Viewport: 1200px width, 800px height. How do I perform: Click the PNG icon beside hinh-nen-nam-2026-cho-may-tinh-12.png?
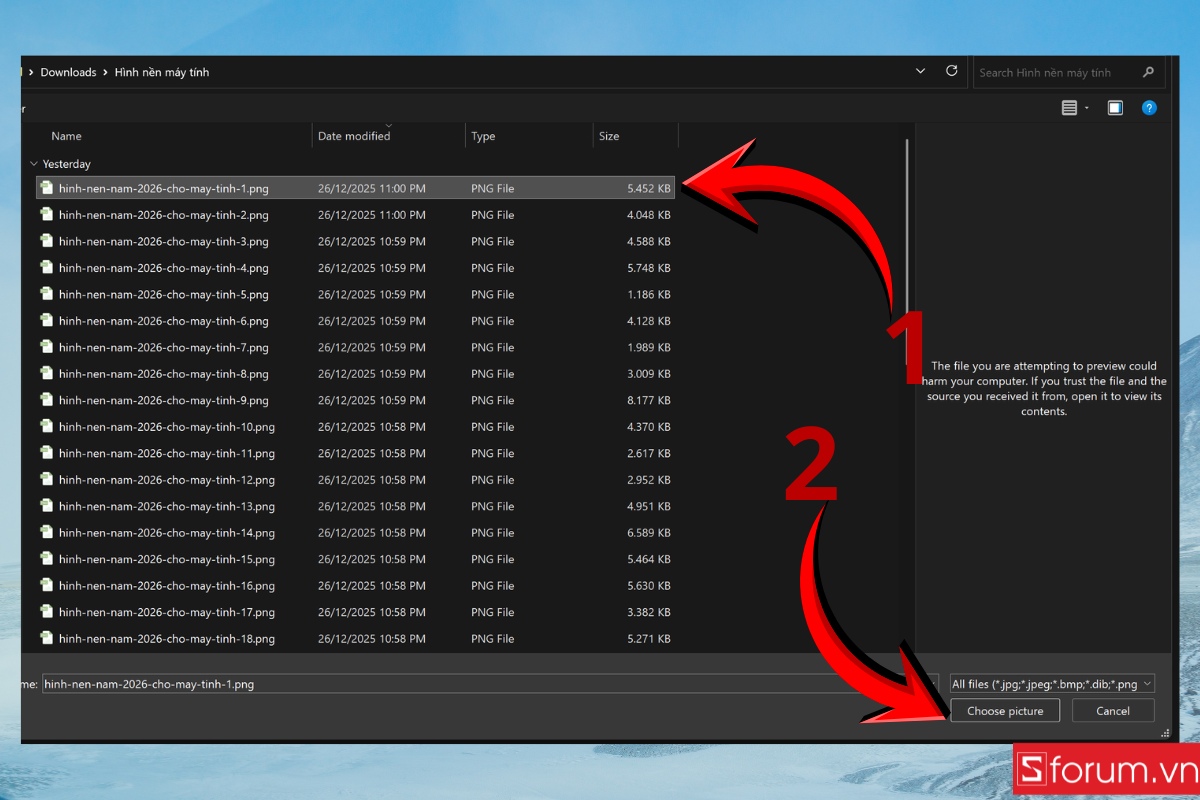(x=46, y=479)
